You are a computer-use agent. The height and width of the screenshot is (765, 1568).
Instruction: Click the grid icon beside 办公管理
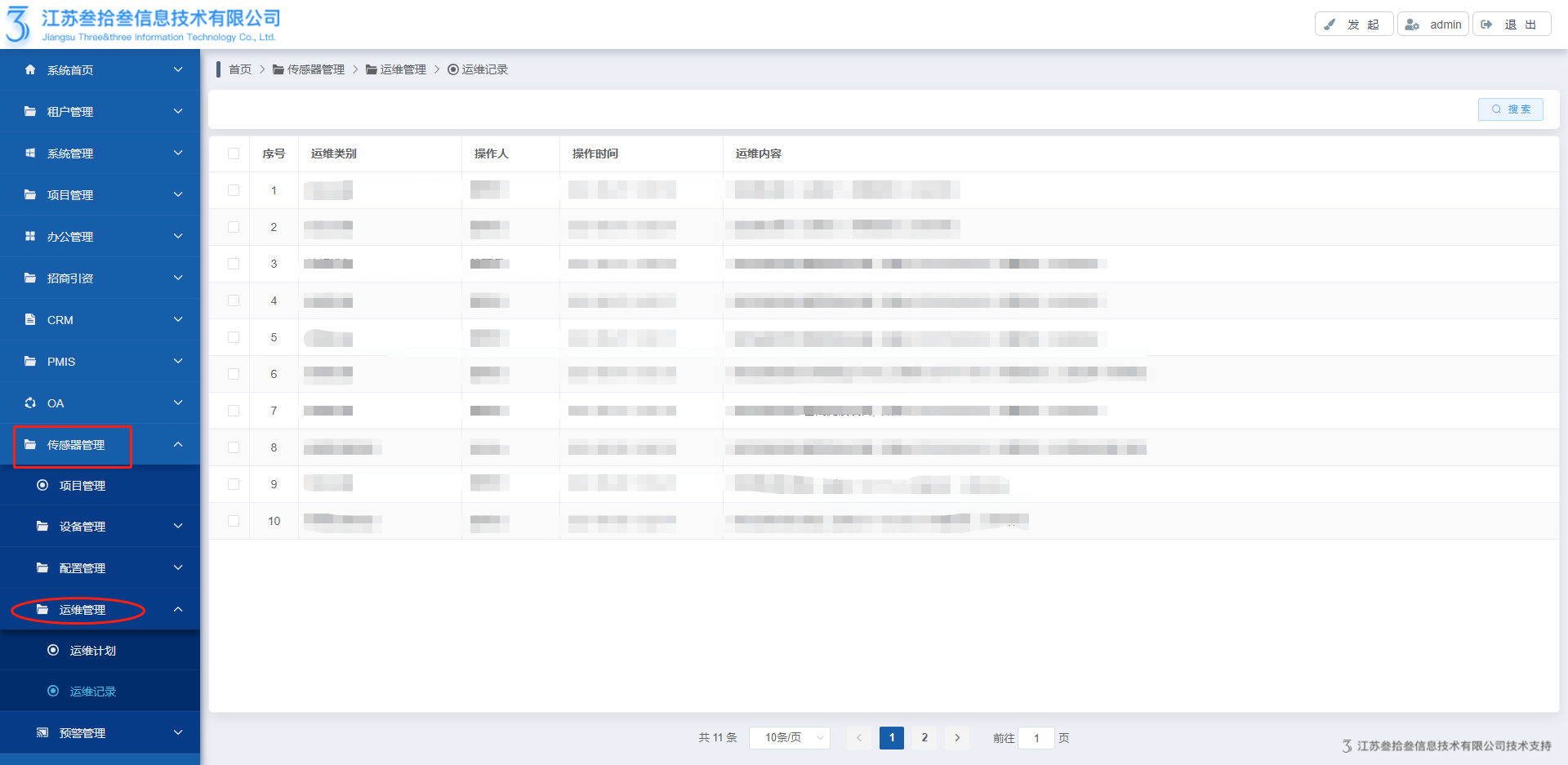[x=30, y=237]
